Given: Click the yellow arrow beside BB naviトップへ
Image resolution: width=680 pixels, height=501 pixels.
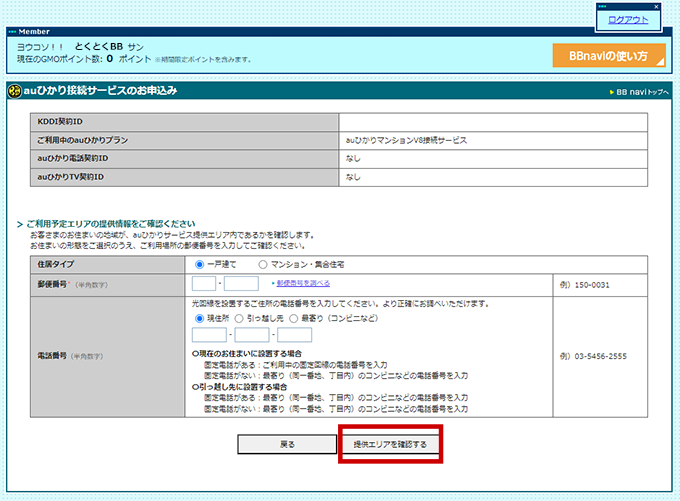Looking at the screenshot, I should pos(611,92).
